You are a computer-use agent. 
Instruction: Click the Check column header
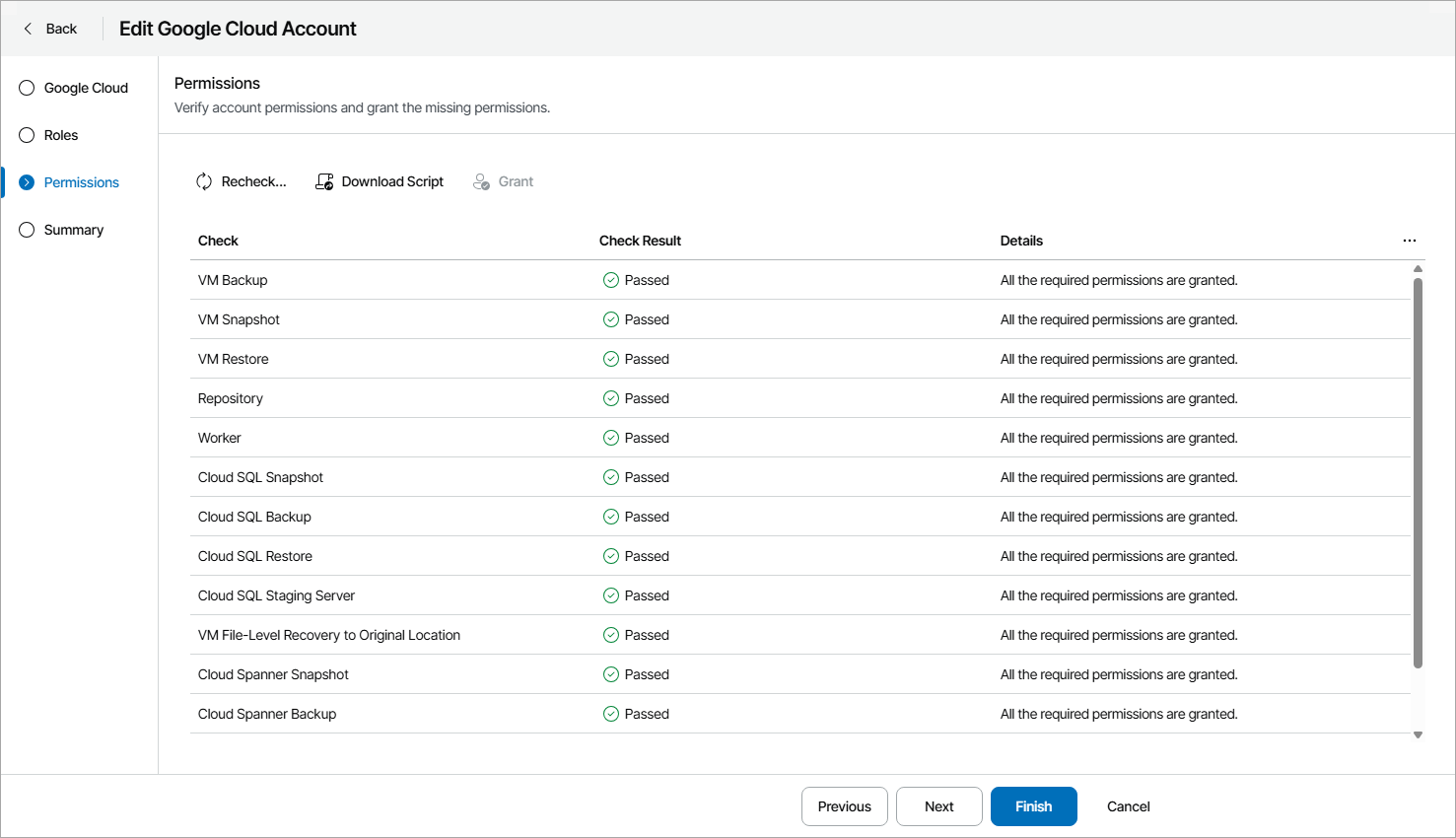click(218, 240)
